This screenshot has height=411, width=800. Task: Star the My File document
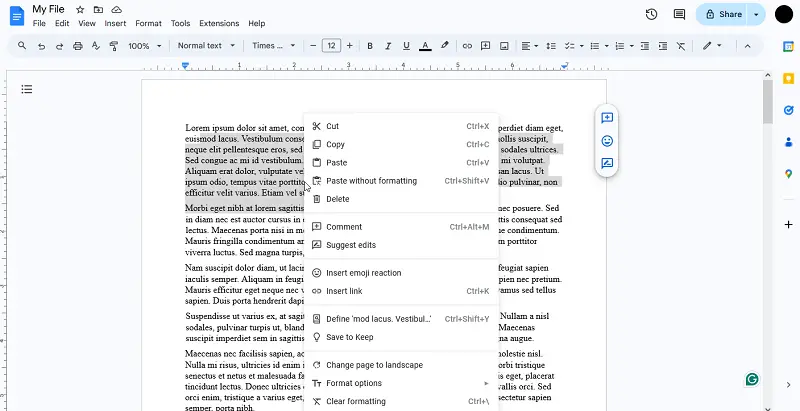tap(80, 10)
